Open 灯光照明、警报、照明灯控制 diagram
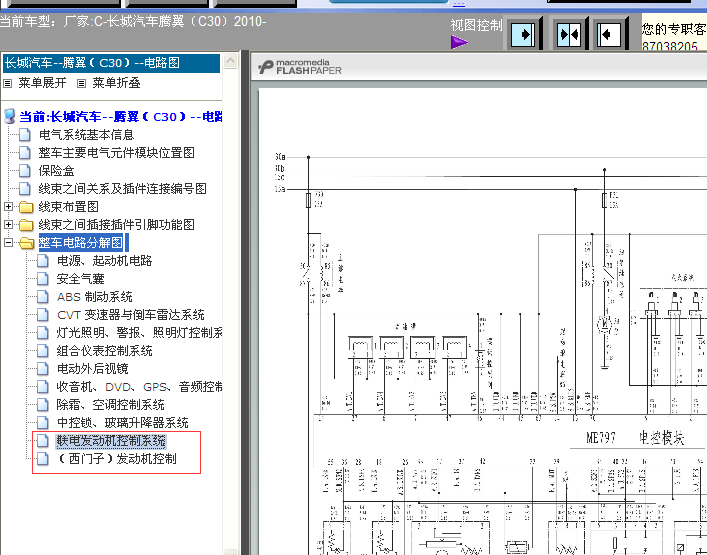Image resolution: width=707 pixels, height=555 pixels. coord(139,333)
